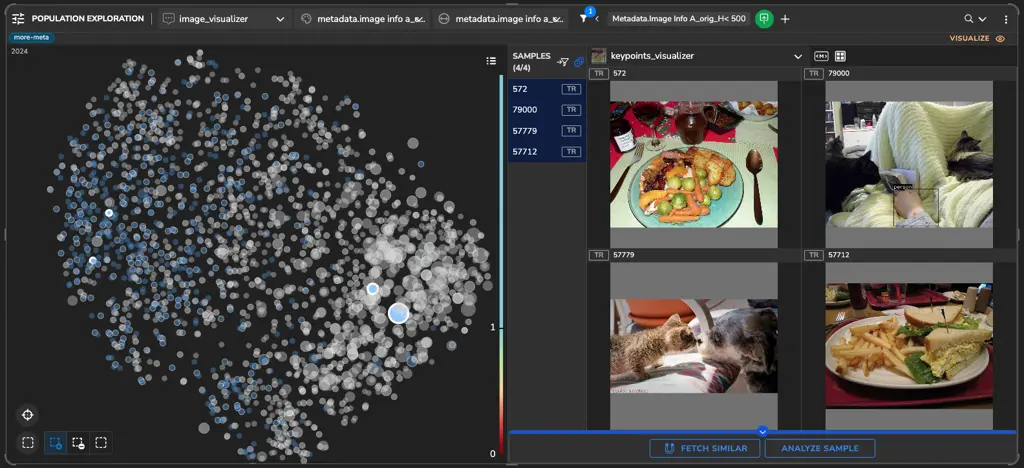
Task: Click the Fetch Similar button
Action: click(704, 448)
